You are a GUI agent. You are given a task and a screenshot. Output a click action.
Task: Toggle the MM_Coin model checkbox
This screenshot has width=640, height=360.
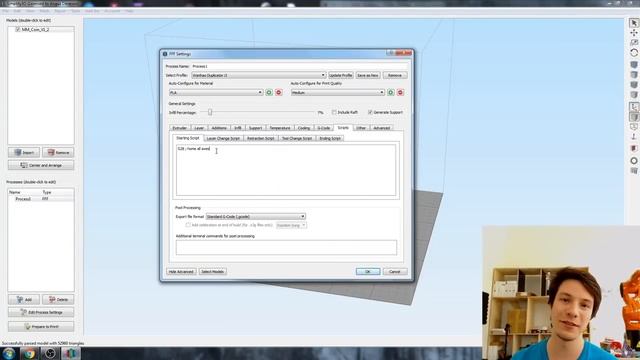[x=18, y=29]
